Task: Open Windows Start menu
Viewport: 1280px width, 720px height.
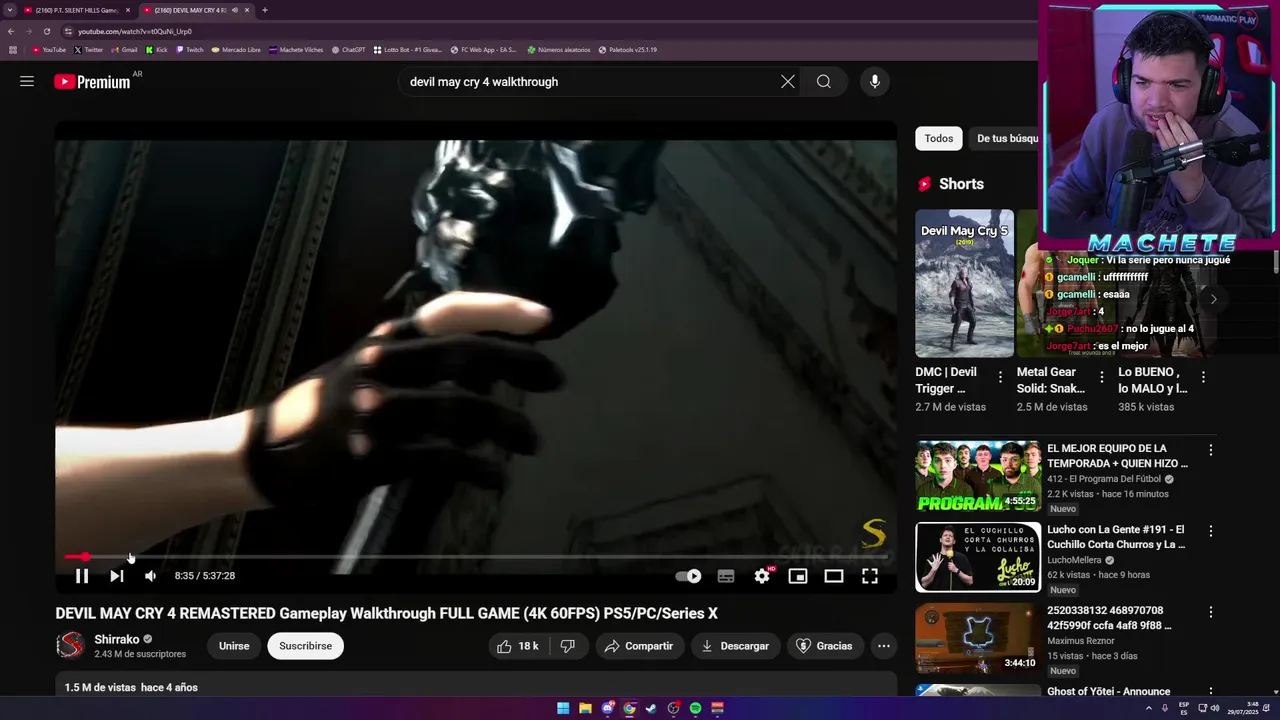Action: click(563, 708)
